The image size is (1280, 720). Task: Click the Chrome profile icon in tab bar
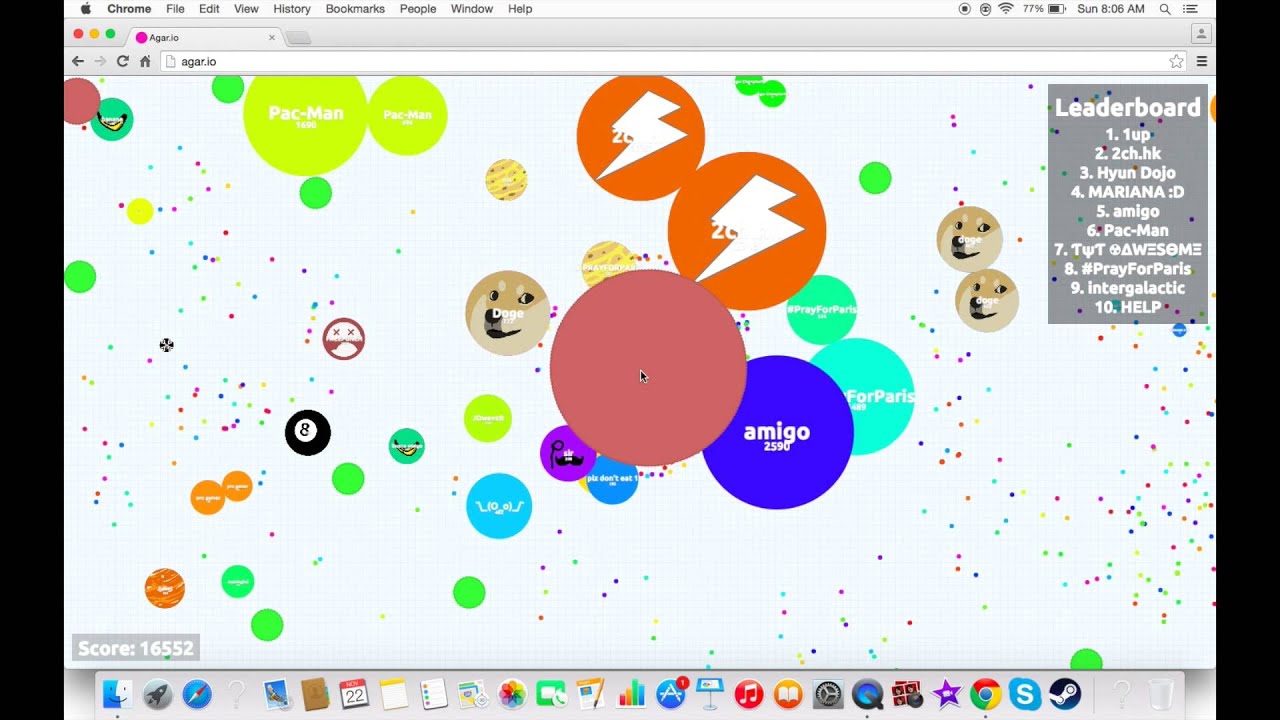(1201, 33)
